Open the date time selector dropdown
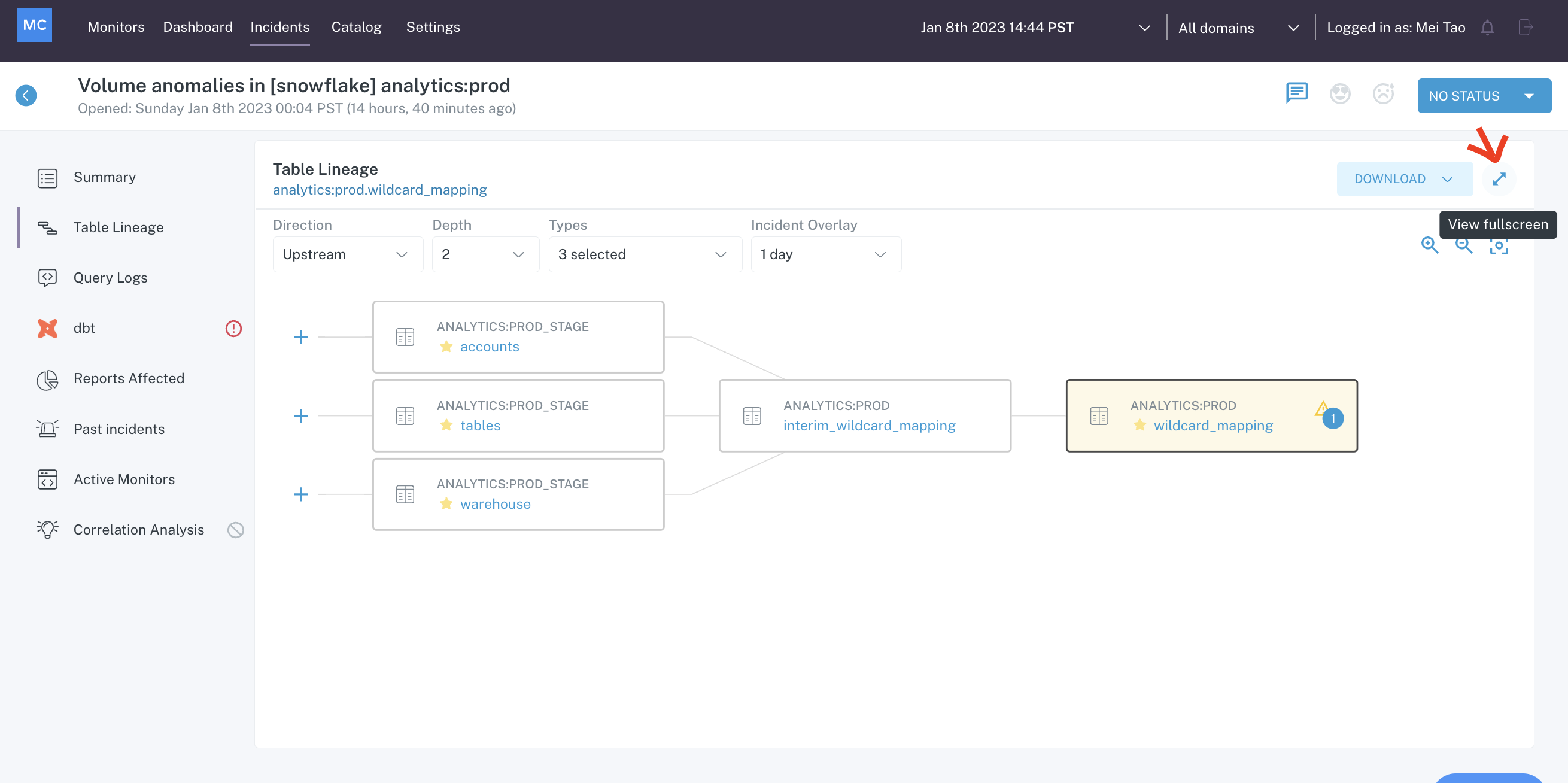Image resolution: width=1568 pixels, height=783 pixels. click(x=1035, y=28)
